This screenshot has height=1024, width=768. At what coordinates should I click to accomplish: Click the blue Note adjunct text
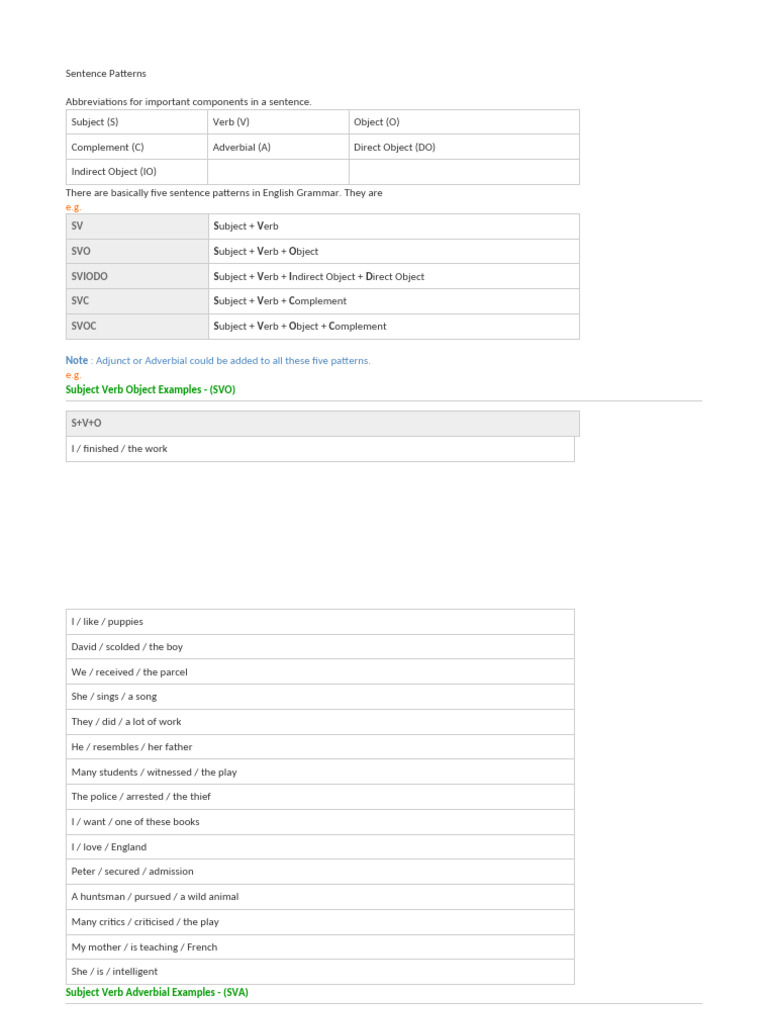(x=217, y=360)
